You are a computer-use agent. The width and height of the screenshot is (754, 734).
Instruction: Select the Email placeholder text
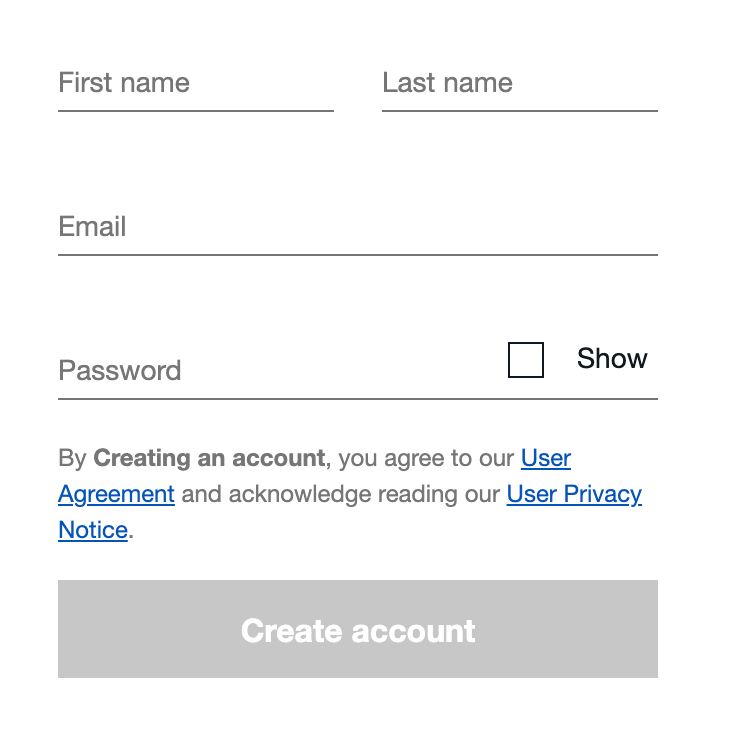click(92, 227)
